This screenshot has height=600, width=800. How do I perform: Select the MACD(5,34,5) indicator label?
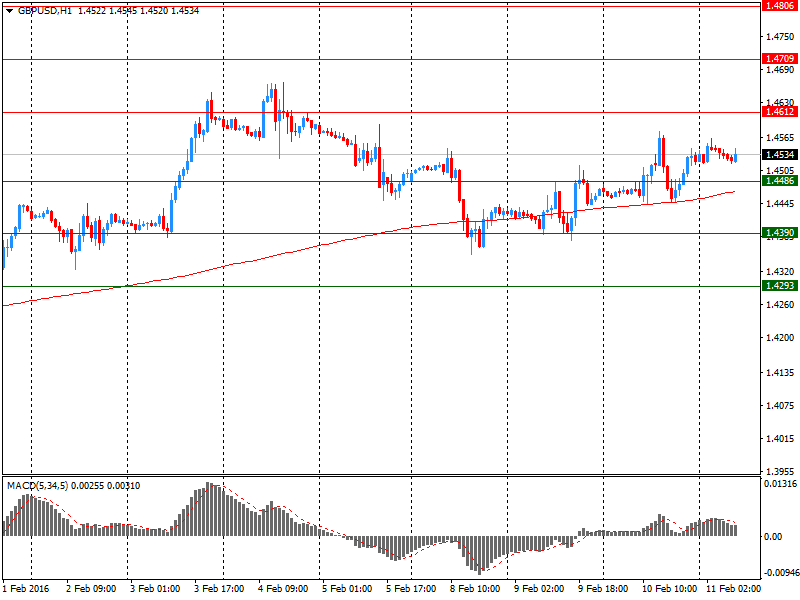(37, 486)
